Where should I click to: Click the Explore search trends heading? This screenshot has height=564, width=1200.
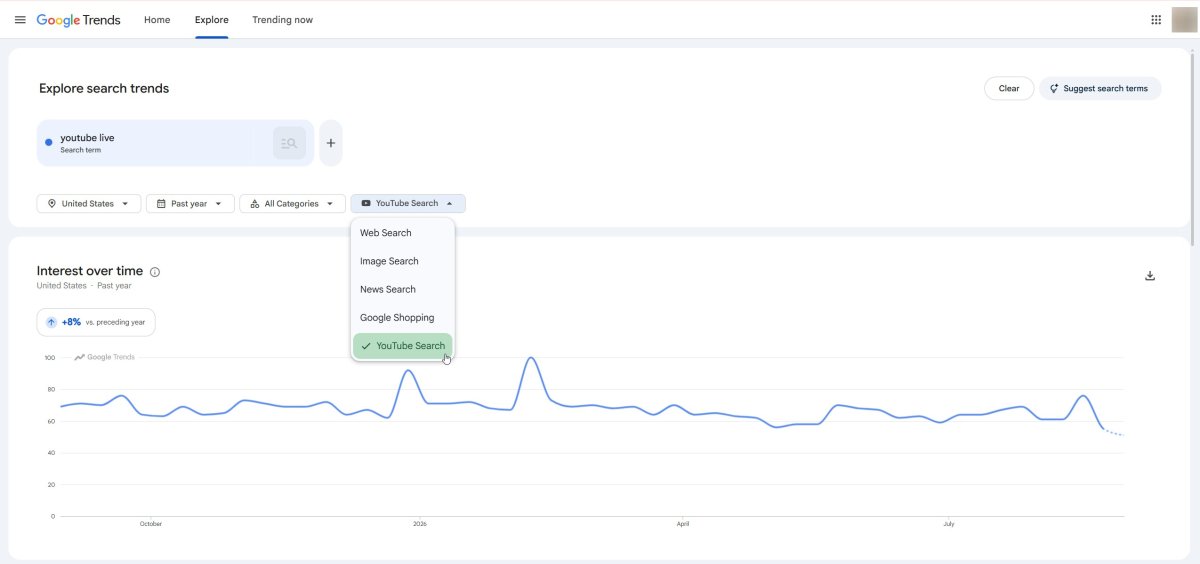click(104, 88)
